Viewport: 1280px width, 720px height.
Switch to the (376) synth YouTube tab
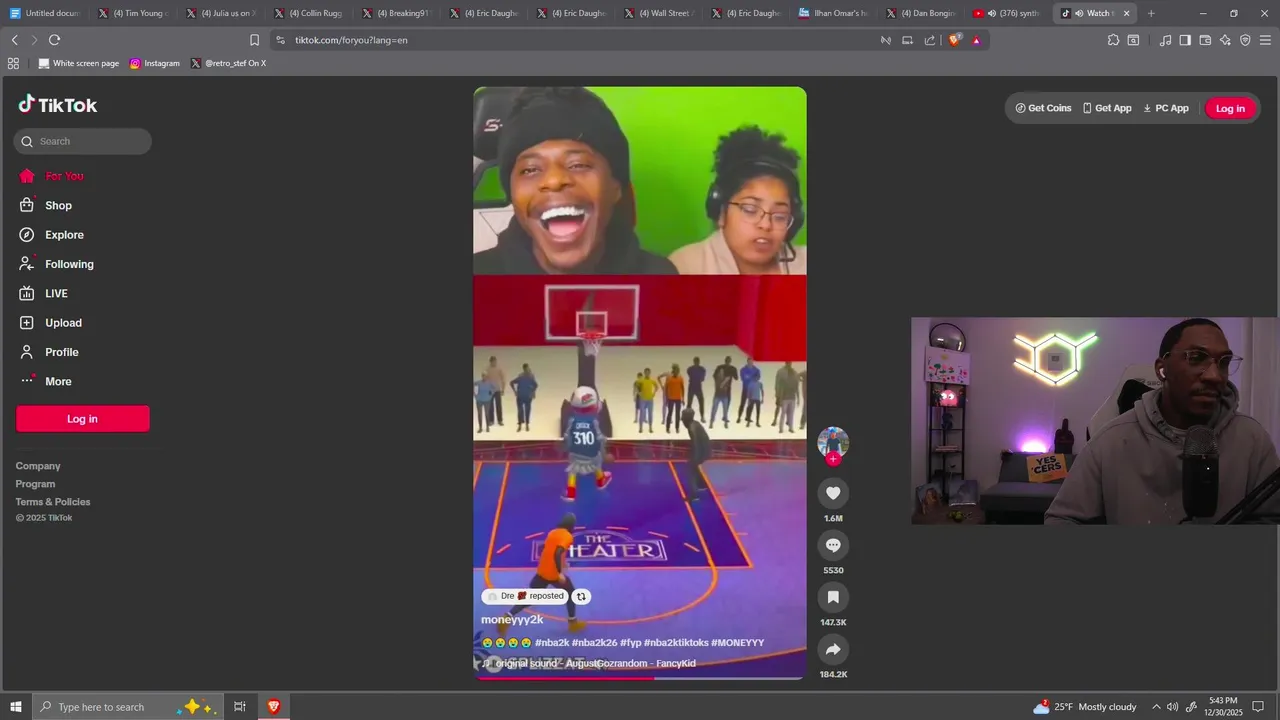tap(1008, 13)
